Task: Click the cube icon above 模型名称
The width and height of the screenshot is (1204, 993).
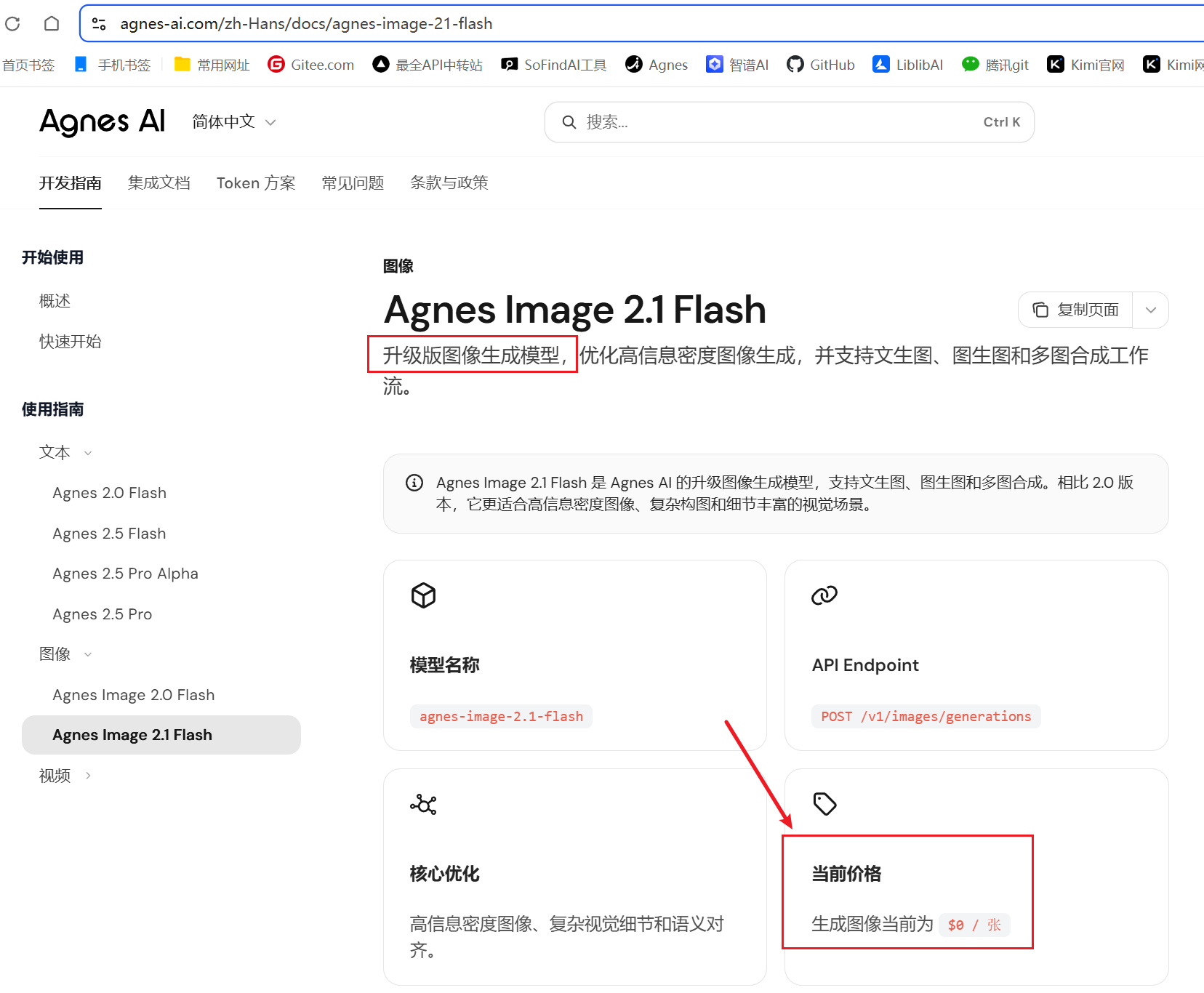Action: [x=423, y=595]
